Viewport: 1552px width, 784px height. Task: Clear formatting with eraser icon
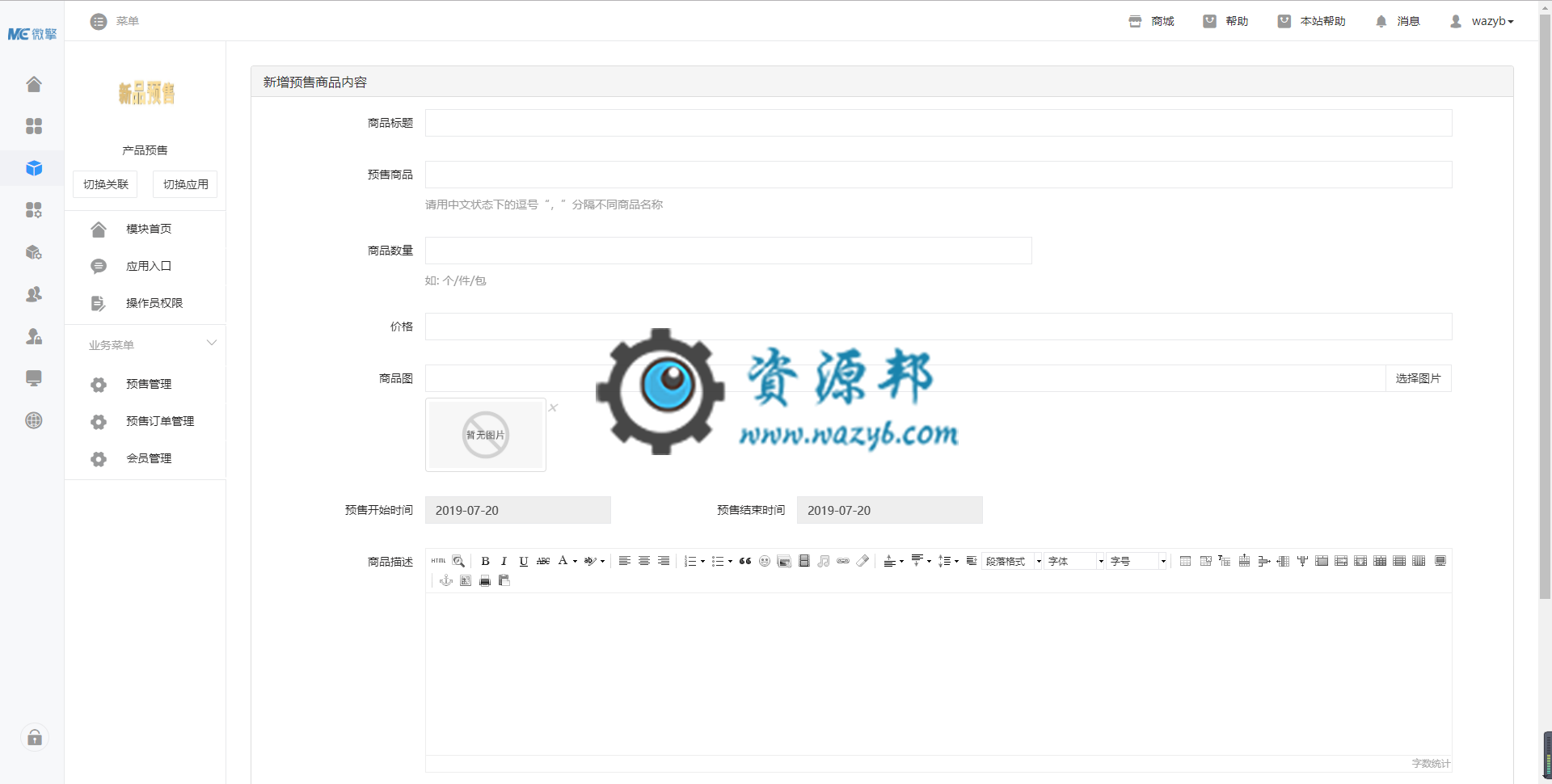tap(862, 561)
